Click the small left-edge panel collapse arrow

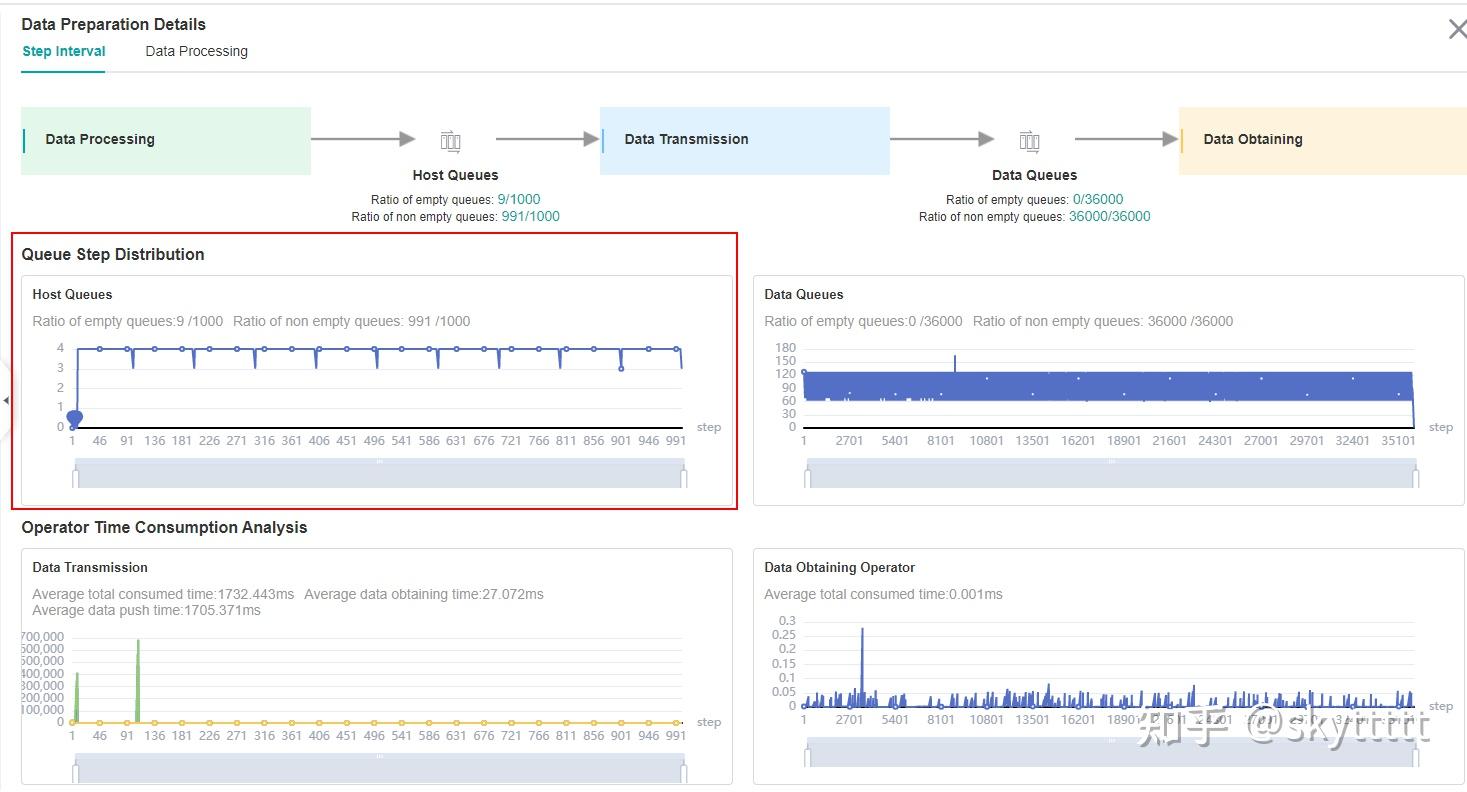coord(6,400)
